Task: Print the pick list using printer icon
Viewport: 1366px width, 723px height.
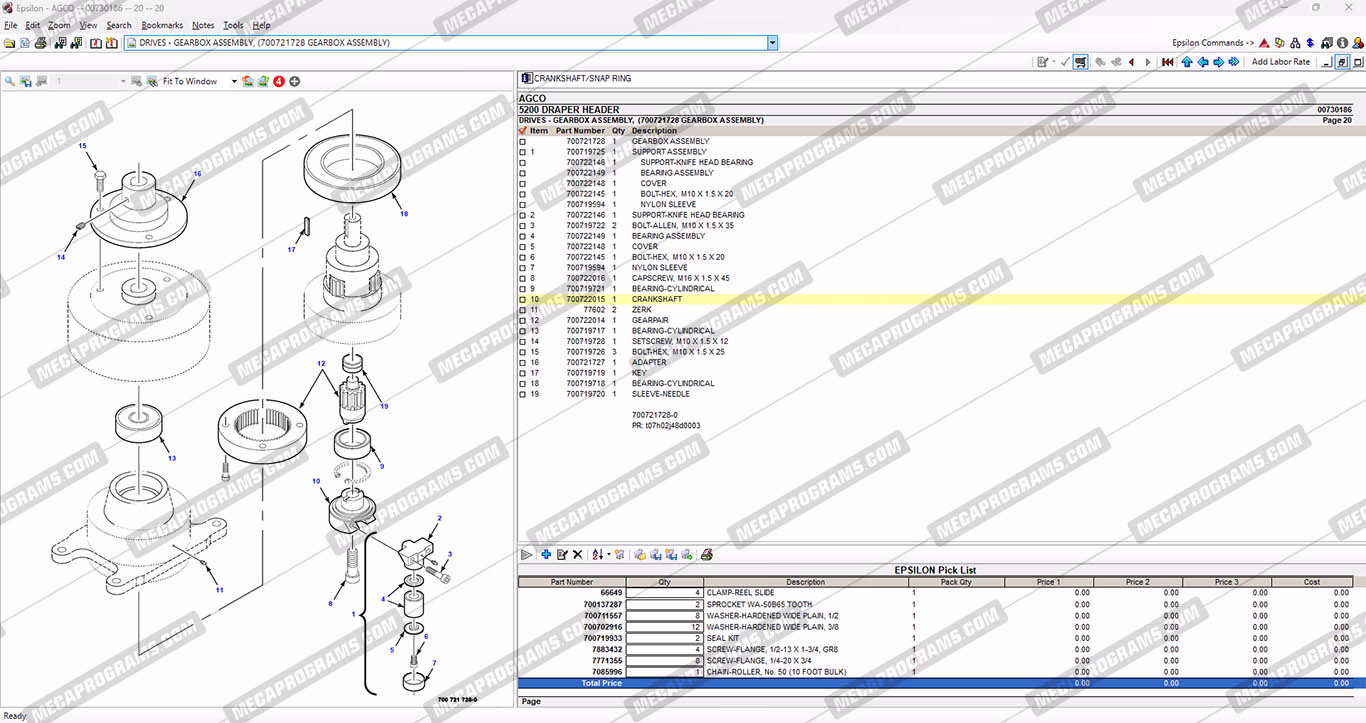Action: point(707,554)
